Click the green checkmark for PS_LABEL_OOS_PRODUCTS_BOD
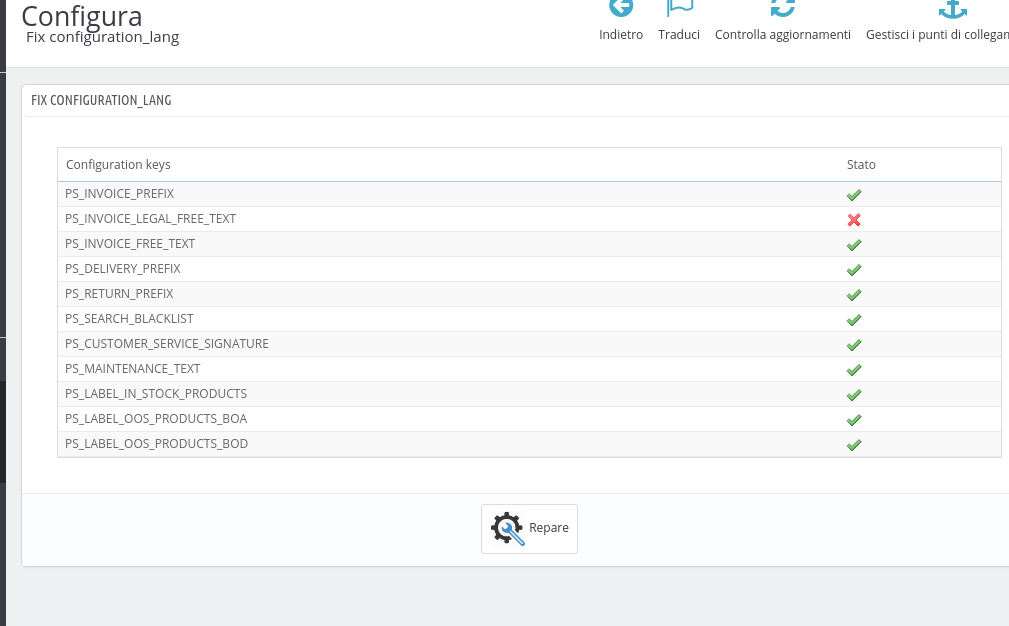Viewport: 1009px width, 626px height. click(854, 445)
